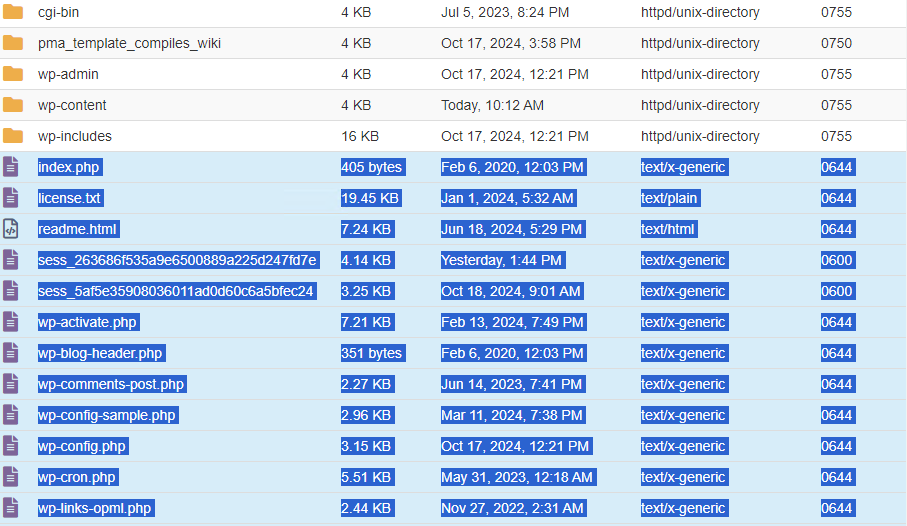Click the index.php file icon

pyautogui.click(x=10, y=167)
